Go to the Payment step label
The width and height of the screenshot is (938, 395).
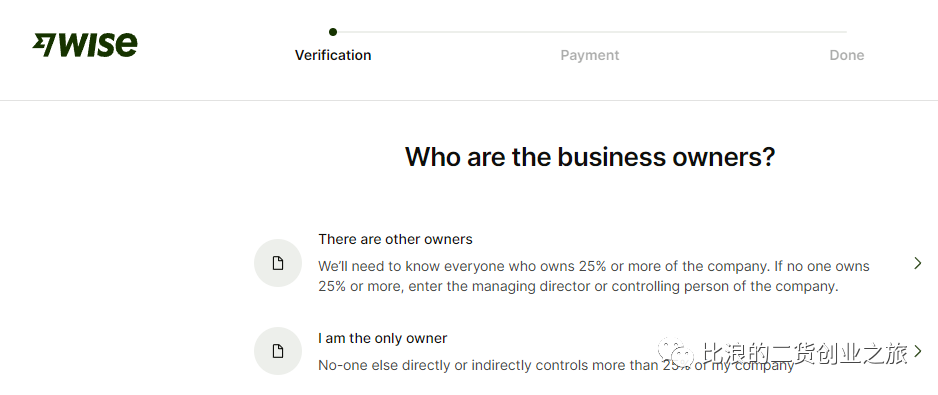point(589,55)
